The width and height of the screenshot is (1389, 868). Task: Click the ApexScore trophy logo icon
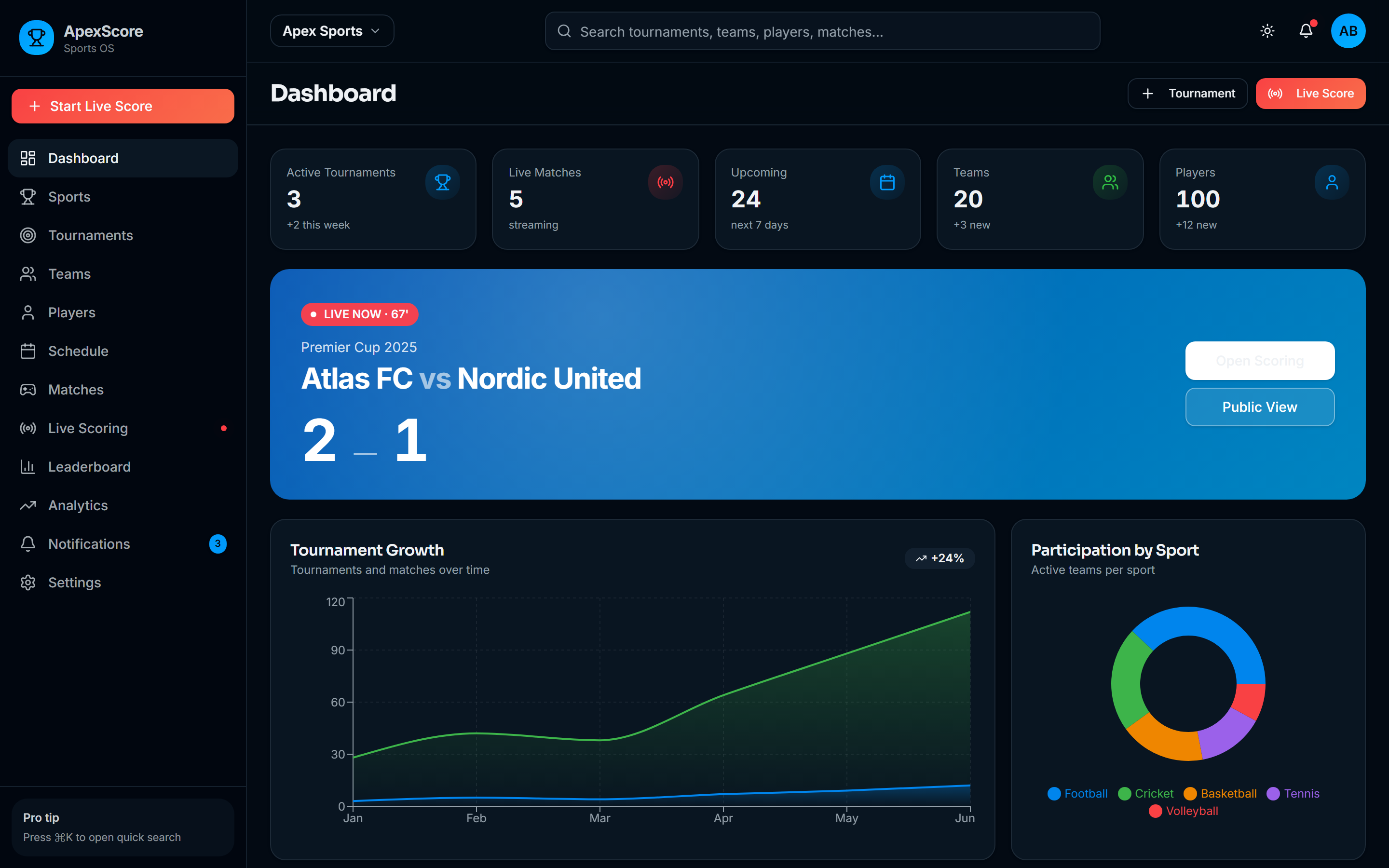click(x=36, y=38)
